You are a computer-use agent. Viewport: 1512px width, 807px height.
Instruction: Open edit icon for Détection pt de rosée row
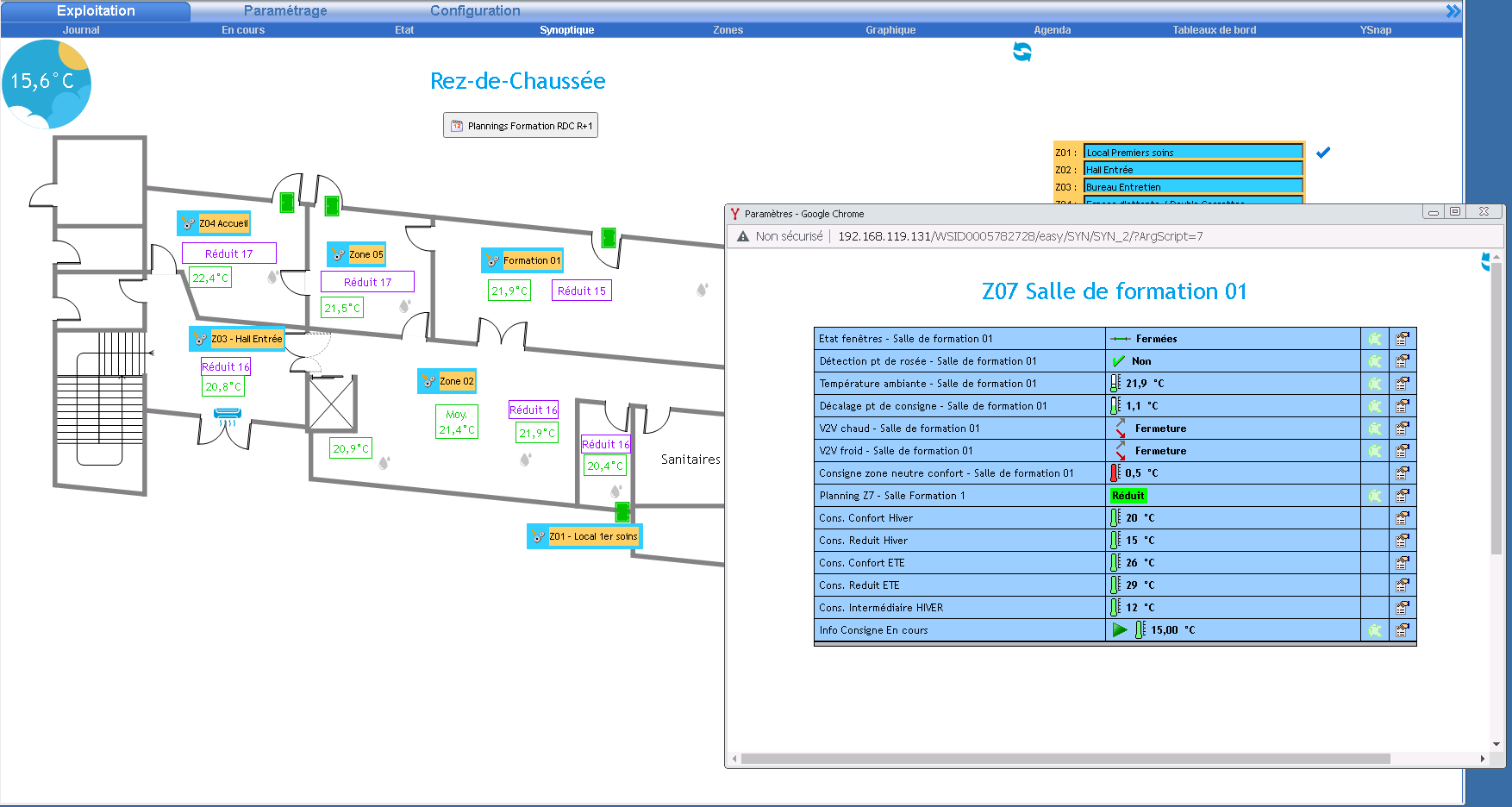tap(1403, 361)
